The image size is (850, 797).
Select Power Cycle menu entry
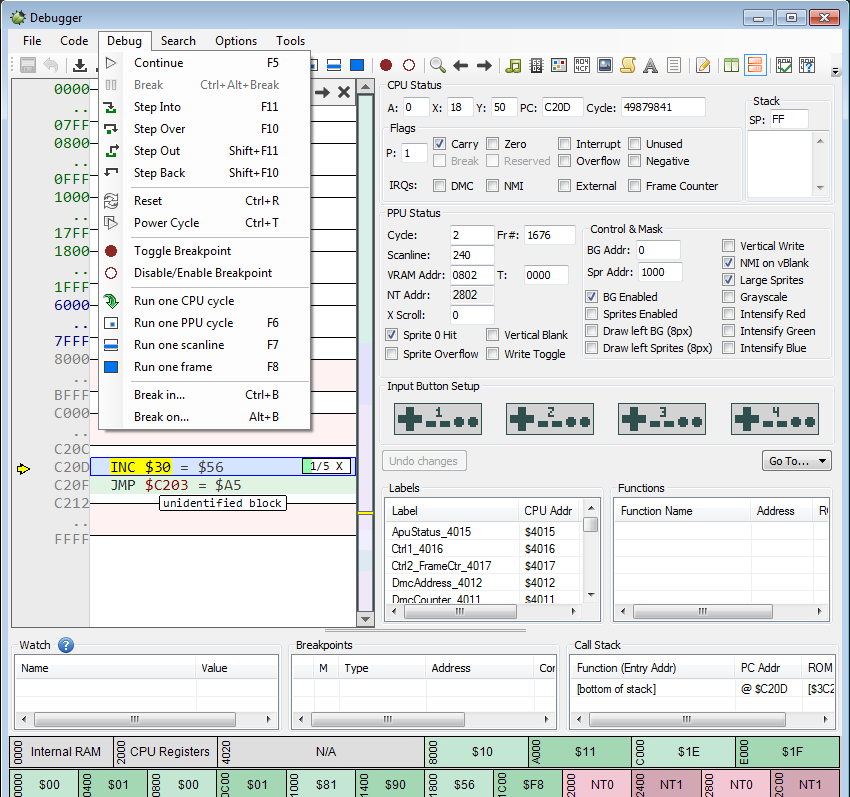pyautogui.click(x=205, y=223)
